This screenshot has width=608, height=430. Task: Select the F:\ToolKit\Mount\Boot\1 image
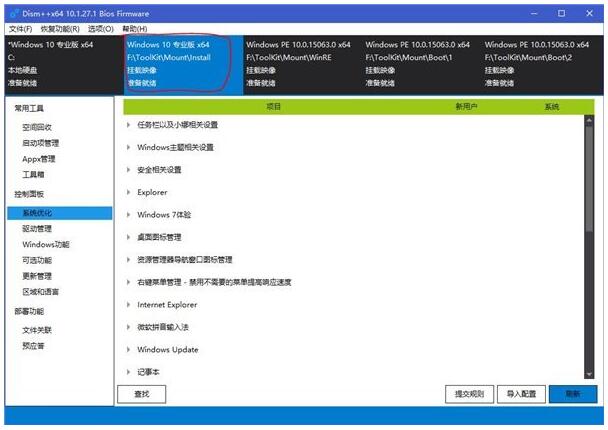421,64
